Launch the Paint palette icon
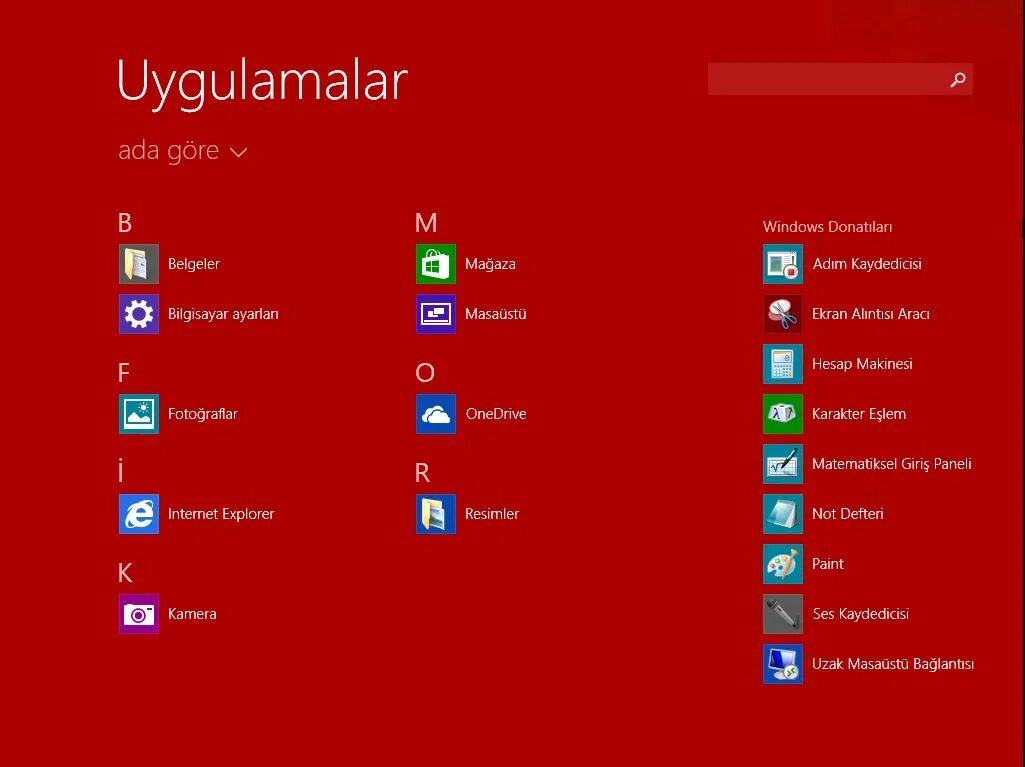 point(782,564)
